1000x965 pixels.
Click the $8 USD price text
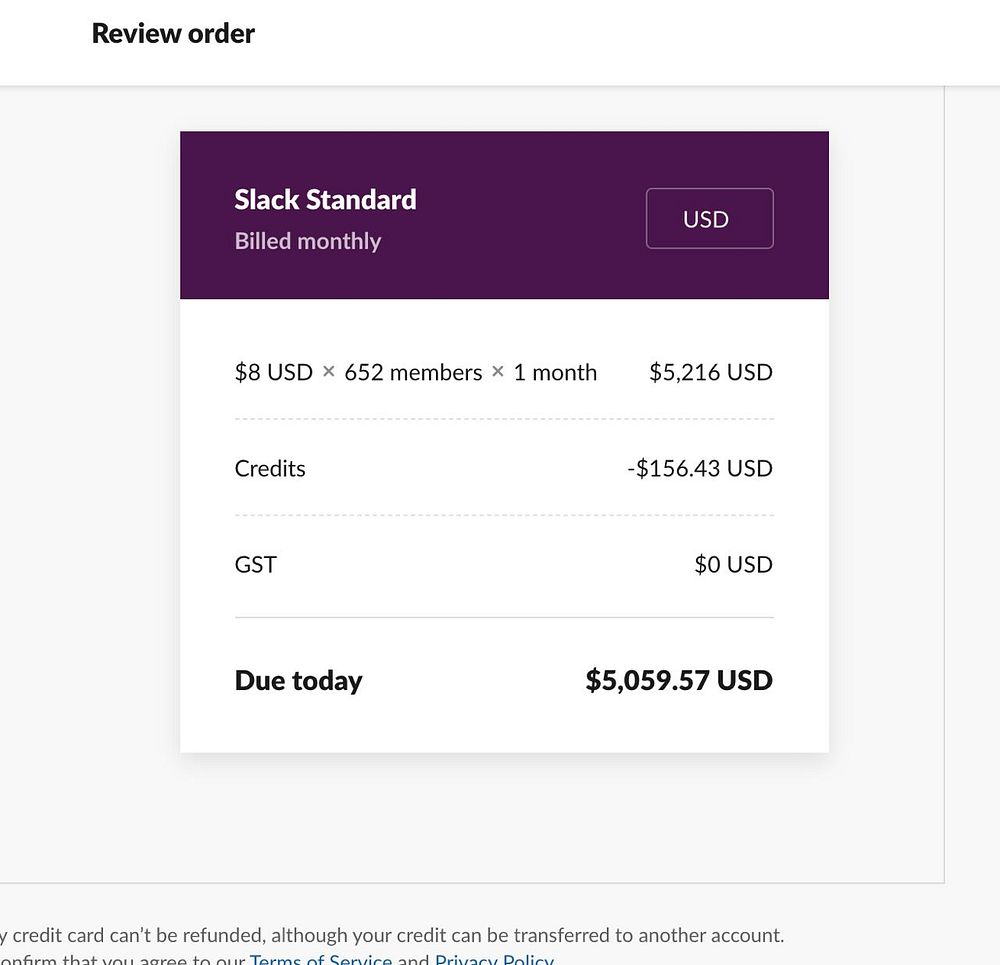(x=273, y=373)
